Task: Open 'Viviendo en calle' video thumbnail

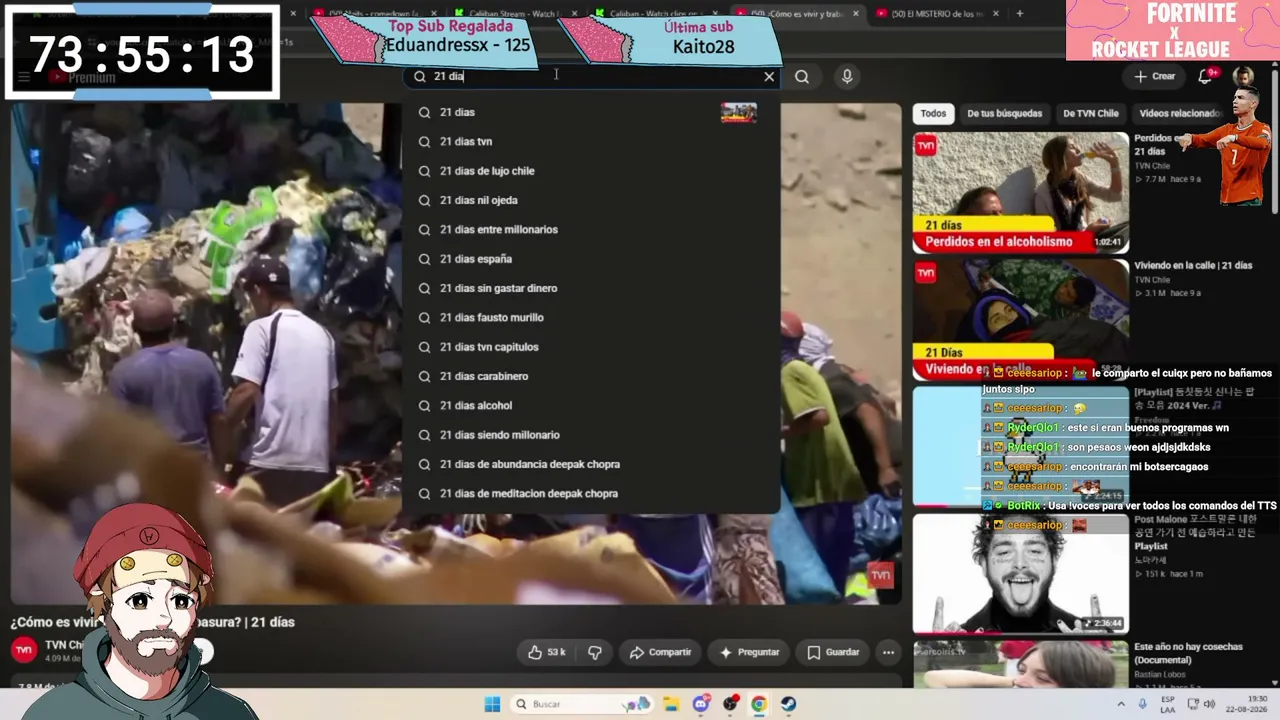Action: (x=1020, y=320)
